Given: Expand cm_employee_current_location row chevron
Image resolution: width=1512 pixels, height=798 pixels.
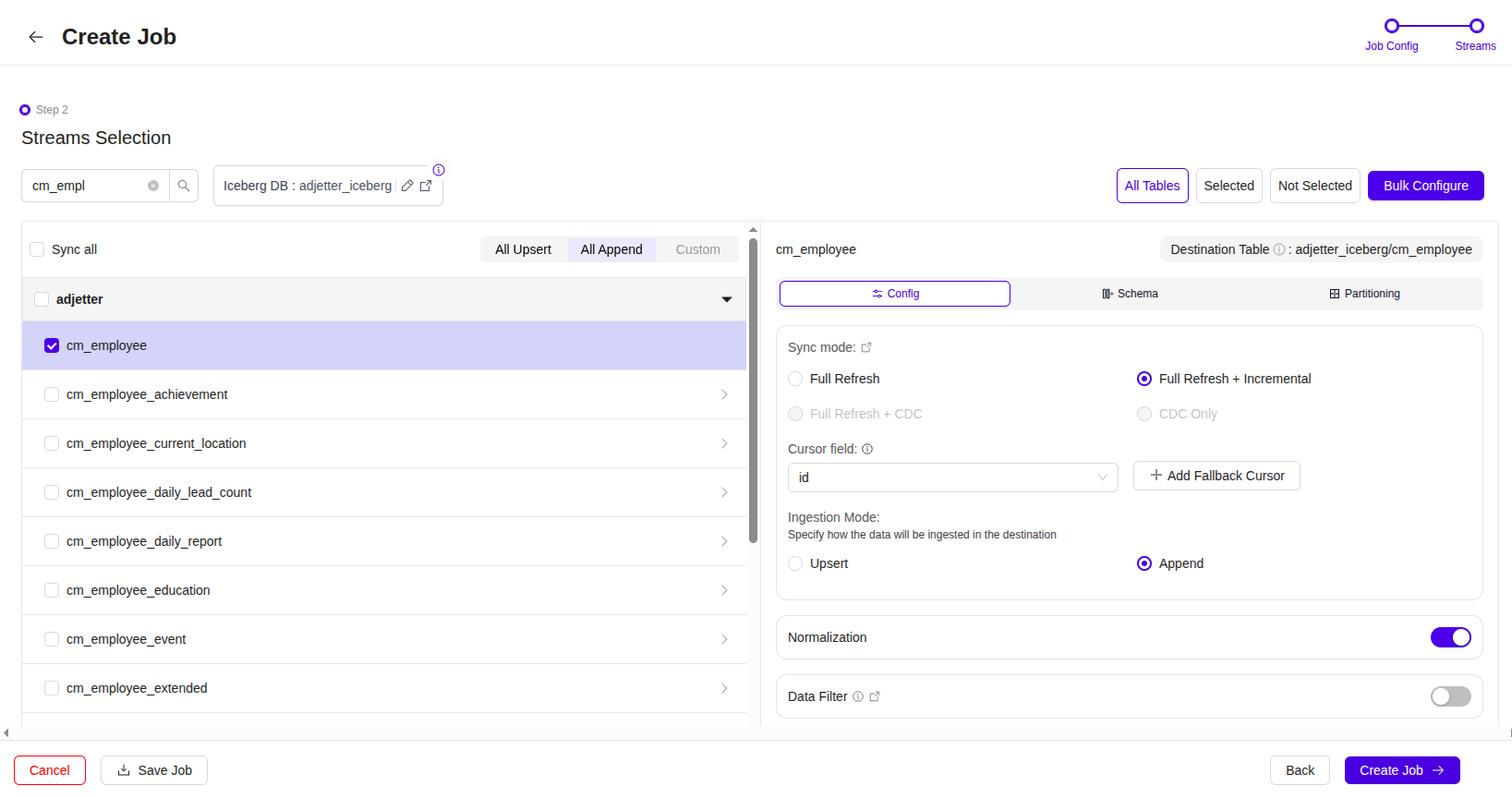Looking at the screenshot, I should pyautogui.click(x=724, y=443).
